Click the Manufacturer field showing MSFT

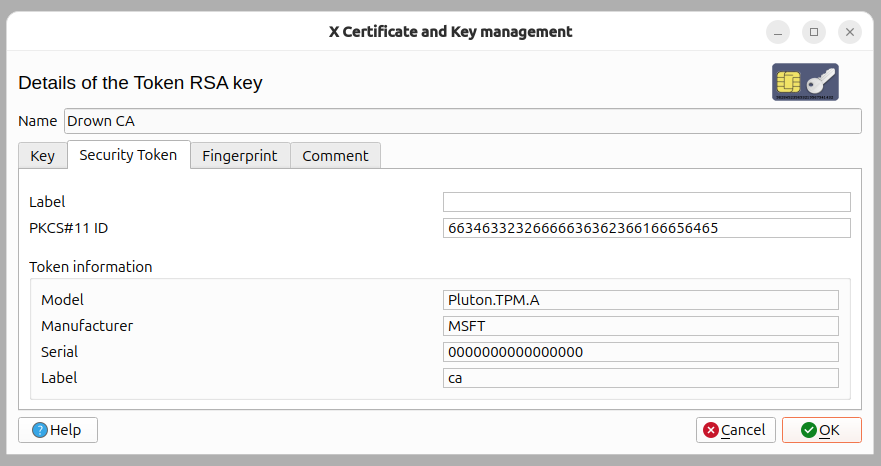tap(641, 325)
